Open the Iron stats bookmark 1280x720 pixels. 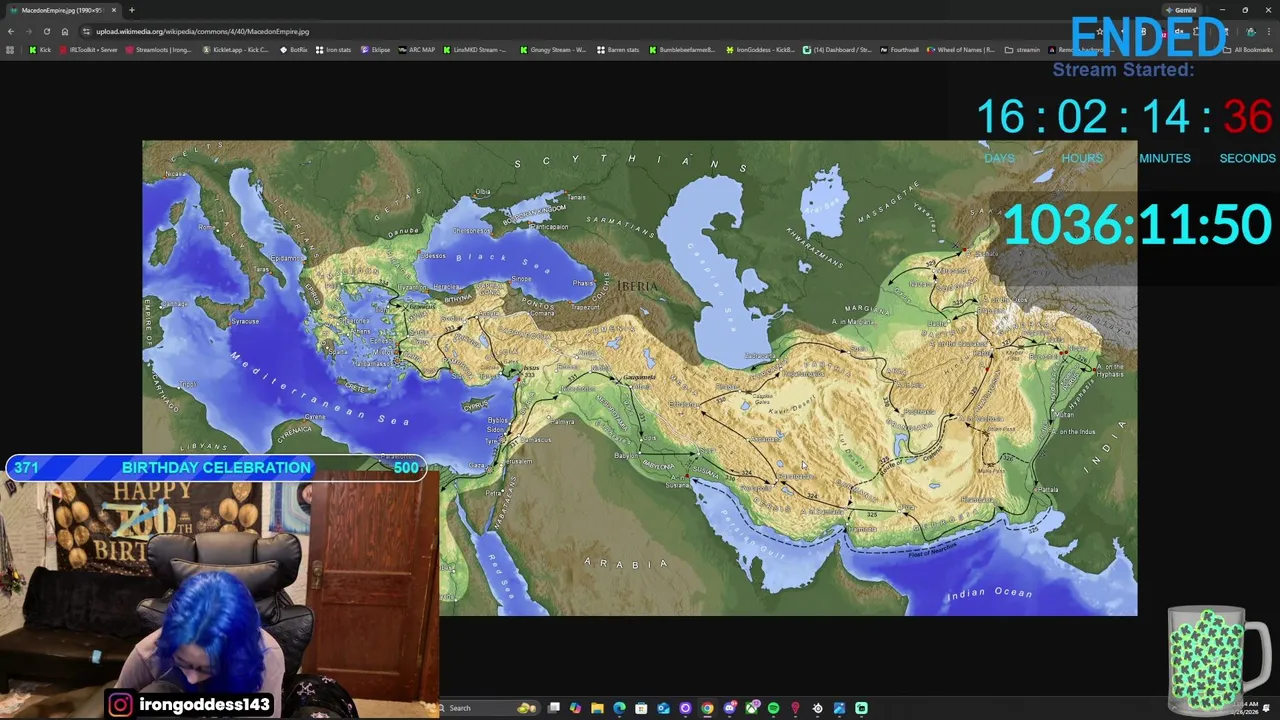click(333, 50)
